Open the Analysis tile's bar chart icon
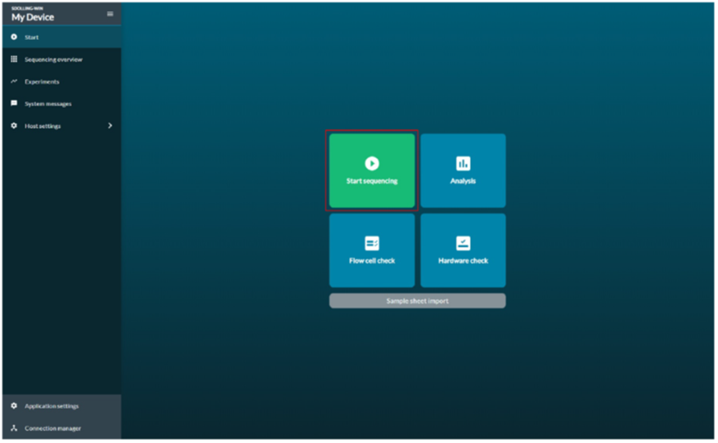The width and height of the screenshot is (718, 443). coord(463,163)
